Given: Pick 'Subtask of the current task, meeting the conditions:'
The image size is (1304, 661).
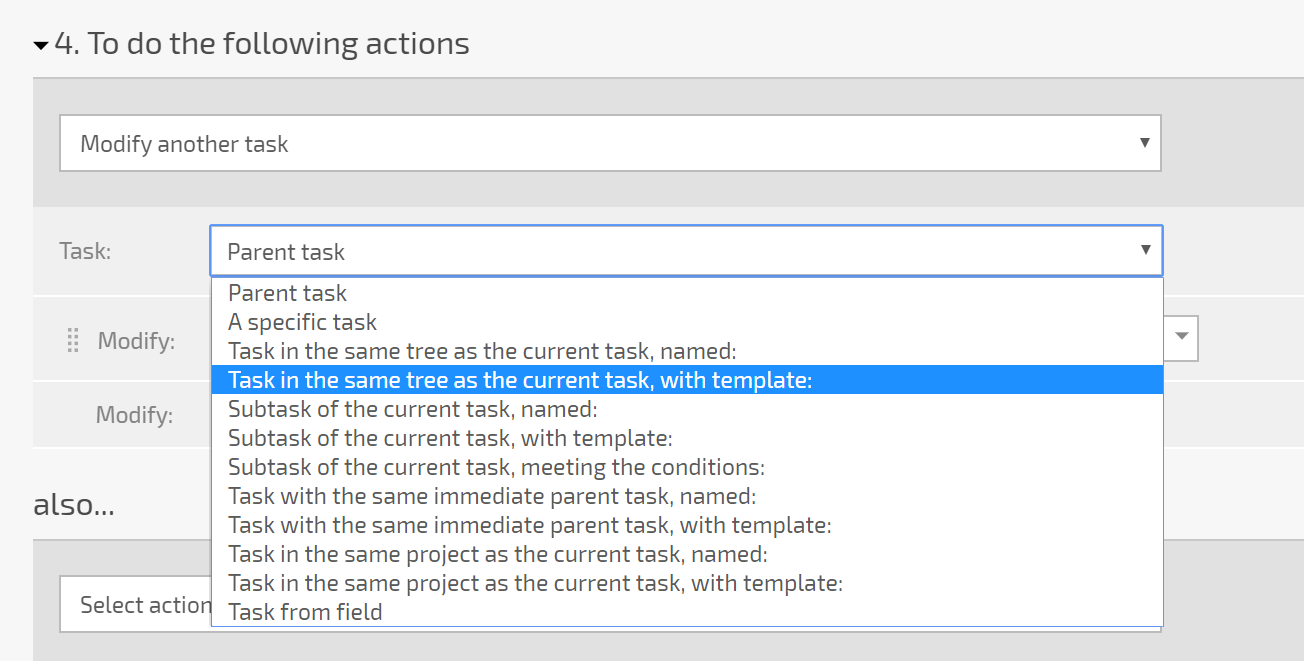Looking at the screenshot, I should pyautogui.click(x=687, y=467).
